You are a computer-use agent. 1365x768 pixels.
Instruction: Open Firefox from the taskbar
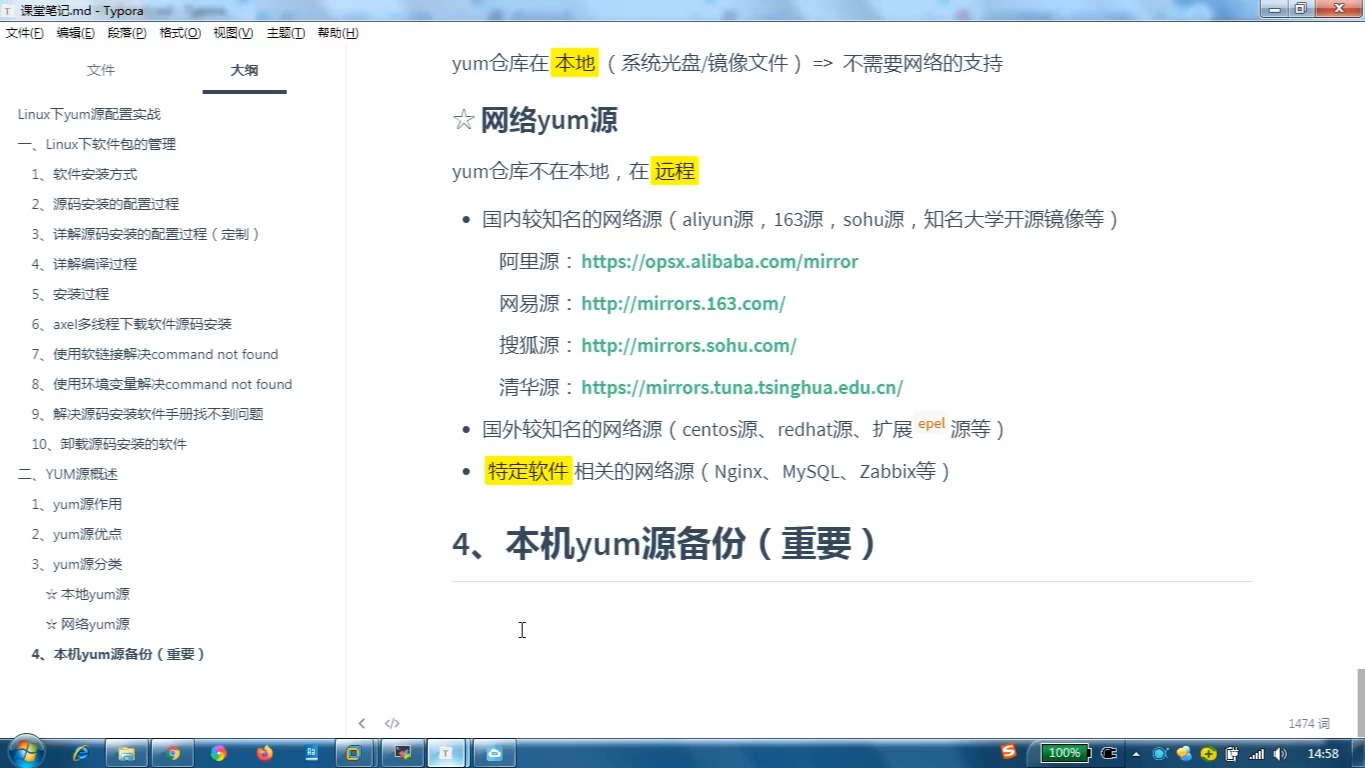tap(264, 753)
